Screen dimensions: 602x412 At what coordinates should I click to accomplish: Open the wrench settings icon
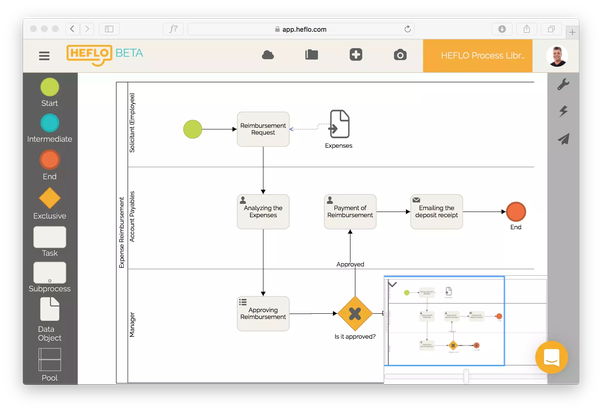(x=563, y=84)
